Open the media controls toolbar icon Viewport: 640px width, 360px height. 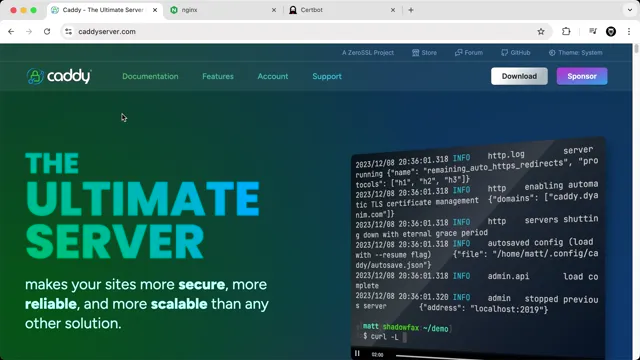[x=593, y=31]
